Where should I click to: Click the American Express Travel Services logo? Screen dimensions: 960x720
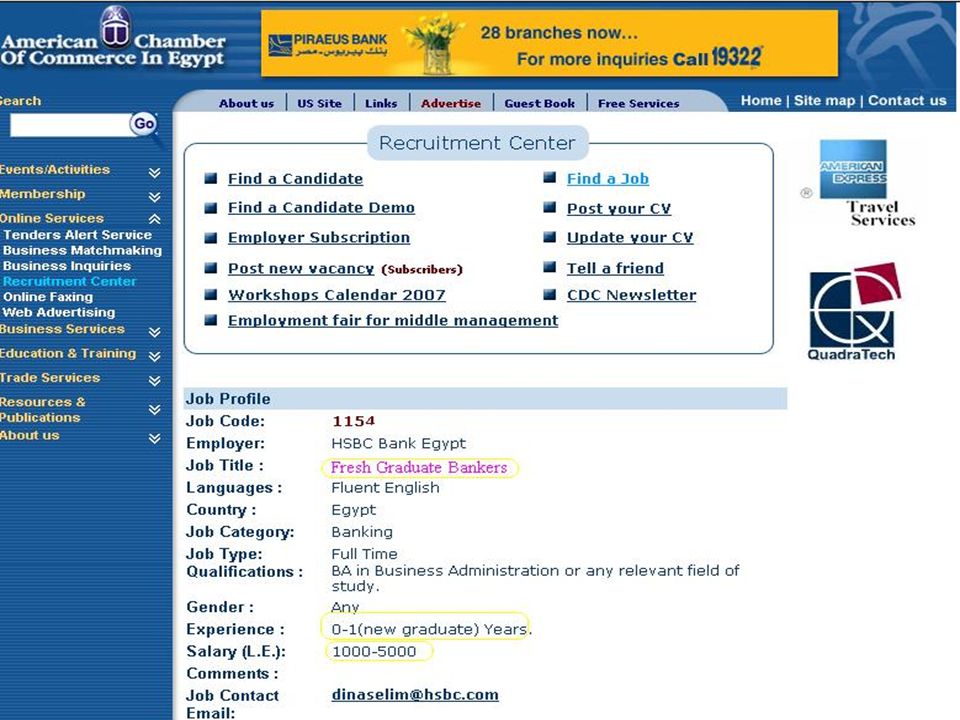click(860, 183)
